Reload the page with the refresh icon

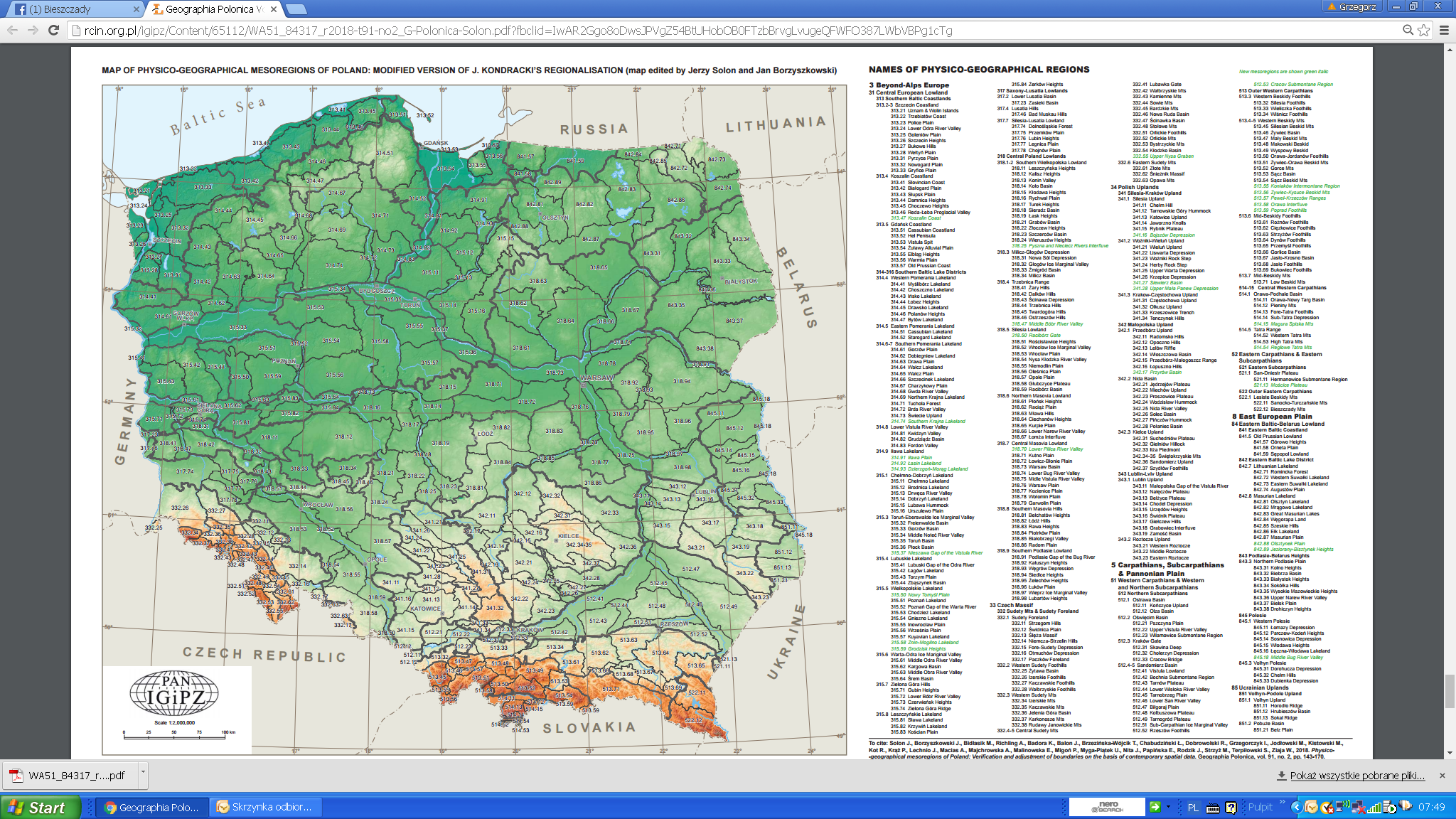(x=53, y=30)
